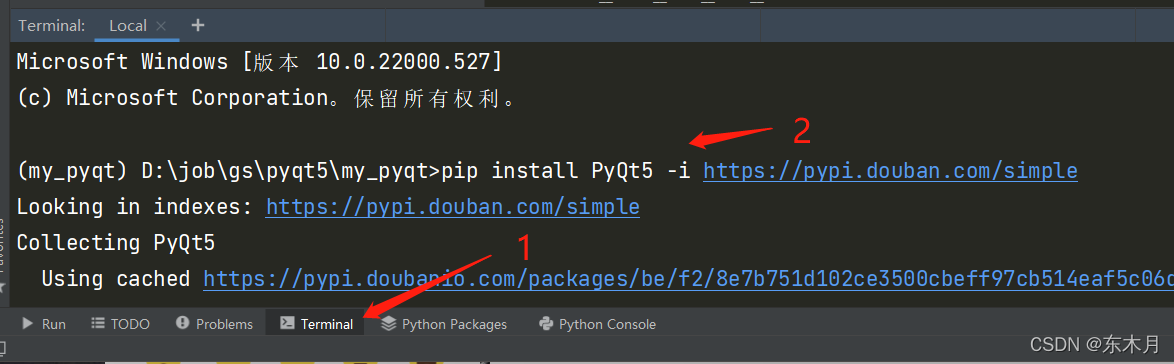This screenshot has width=1174, height=364.
Task: Open the cached doubanio packages link
Action: 689,279
